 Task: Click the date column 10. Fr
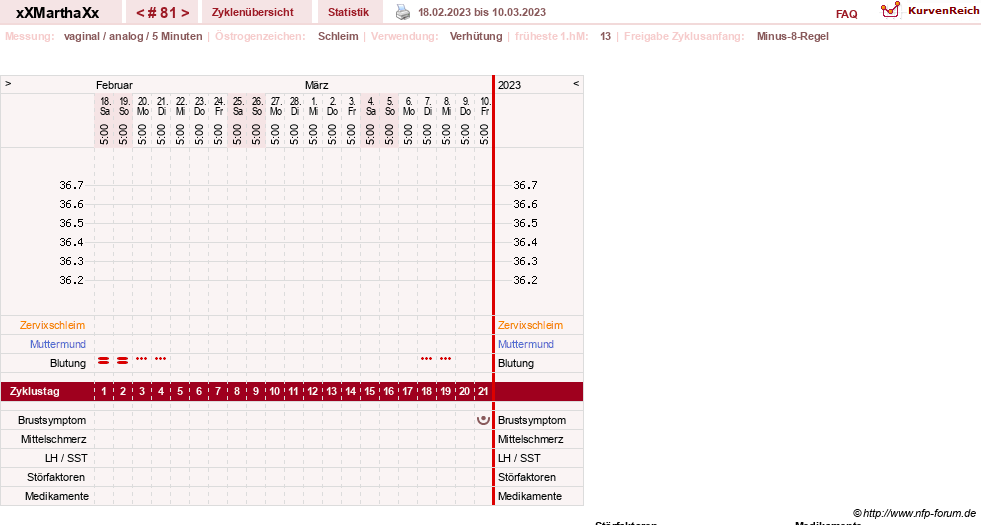[484, 106]
